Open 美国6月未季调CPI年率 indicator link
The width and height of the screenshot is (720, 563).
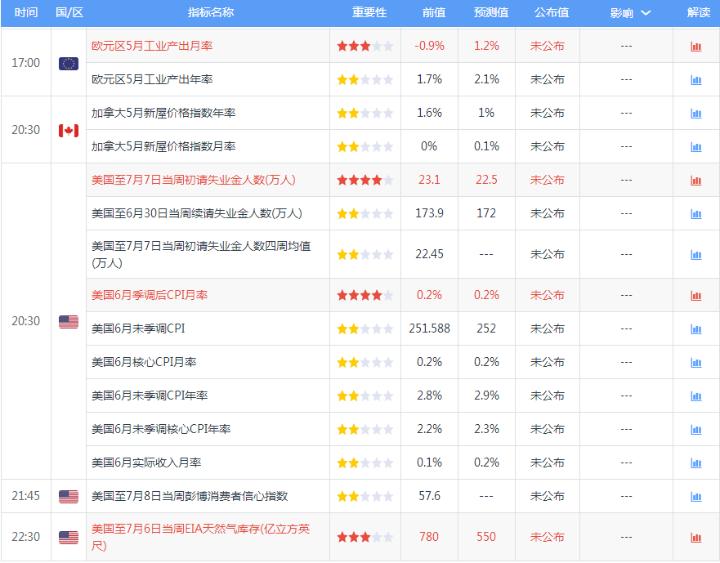149,396
